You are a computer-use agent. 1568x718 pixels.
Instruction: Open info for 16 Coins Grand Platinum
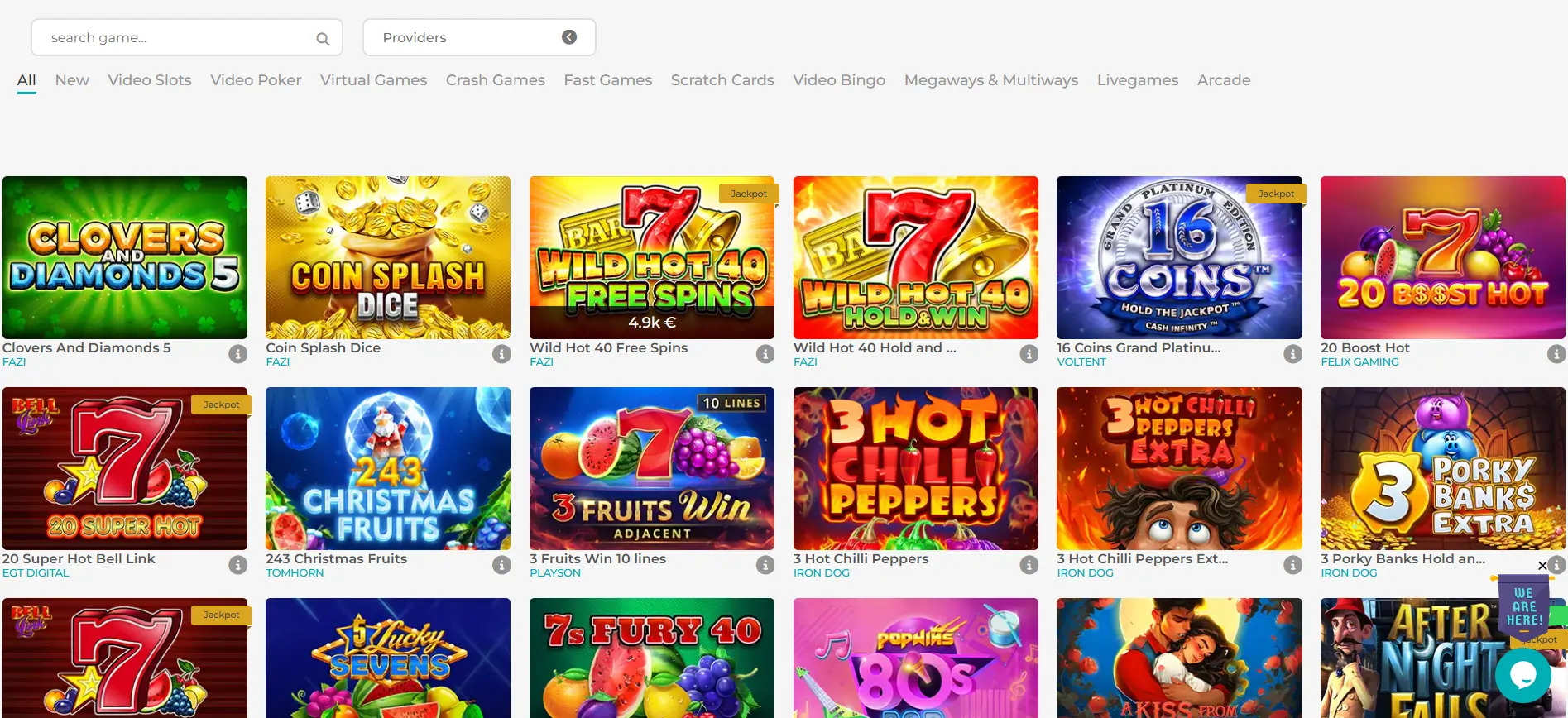tap(1292, 354)
